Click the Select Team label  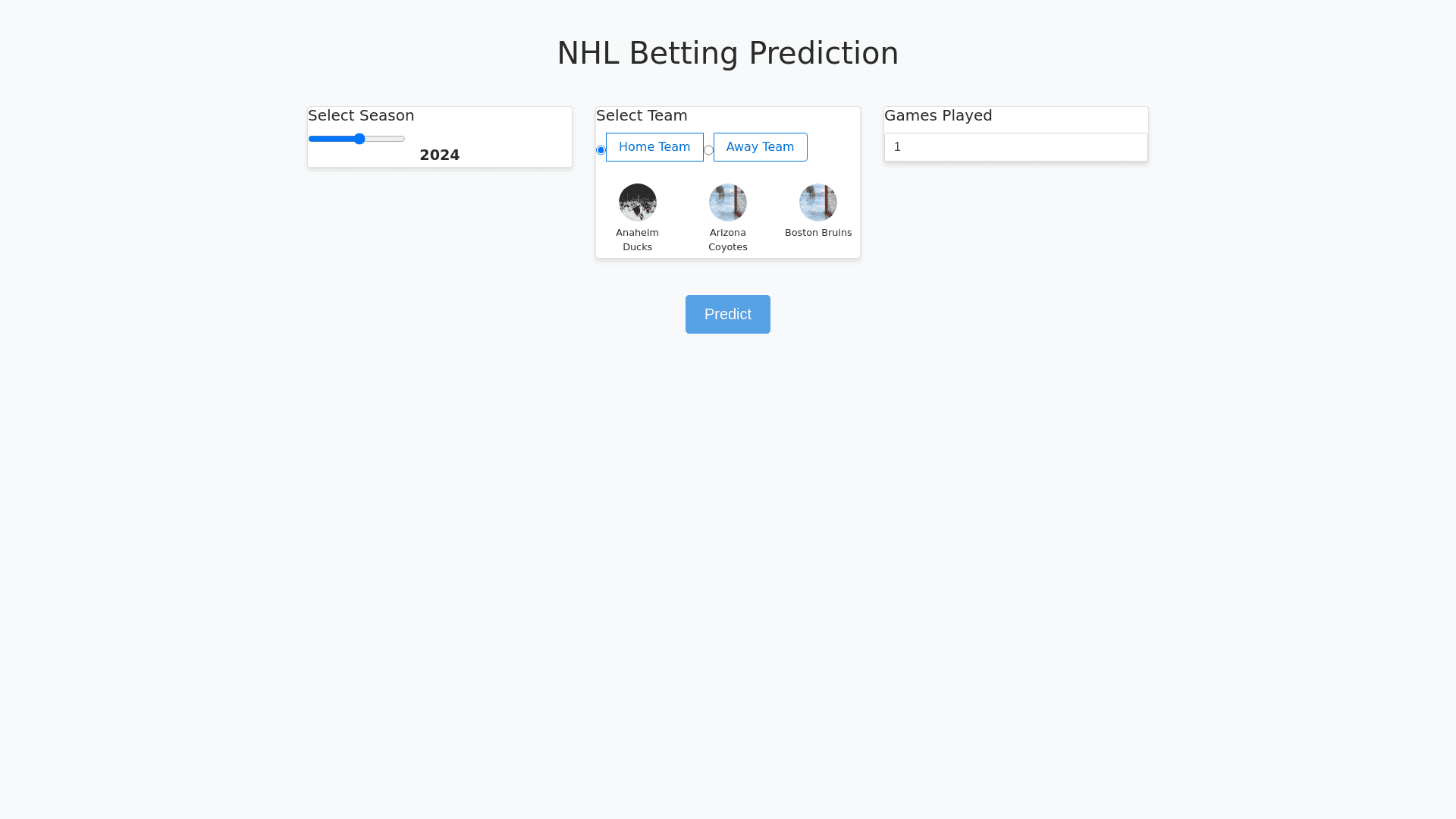642,115
